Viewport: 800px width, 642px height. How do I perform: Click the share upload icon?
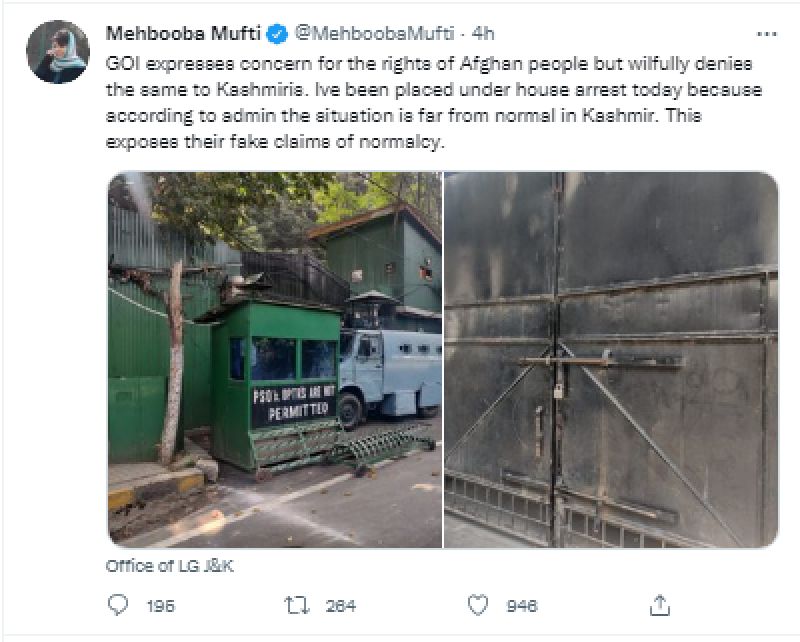tap(659, 605)
